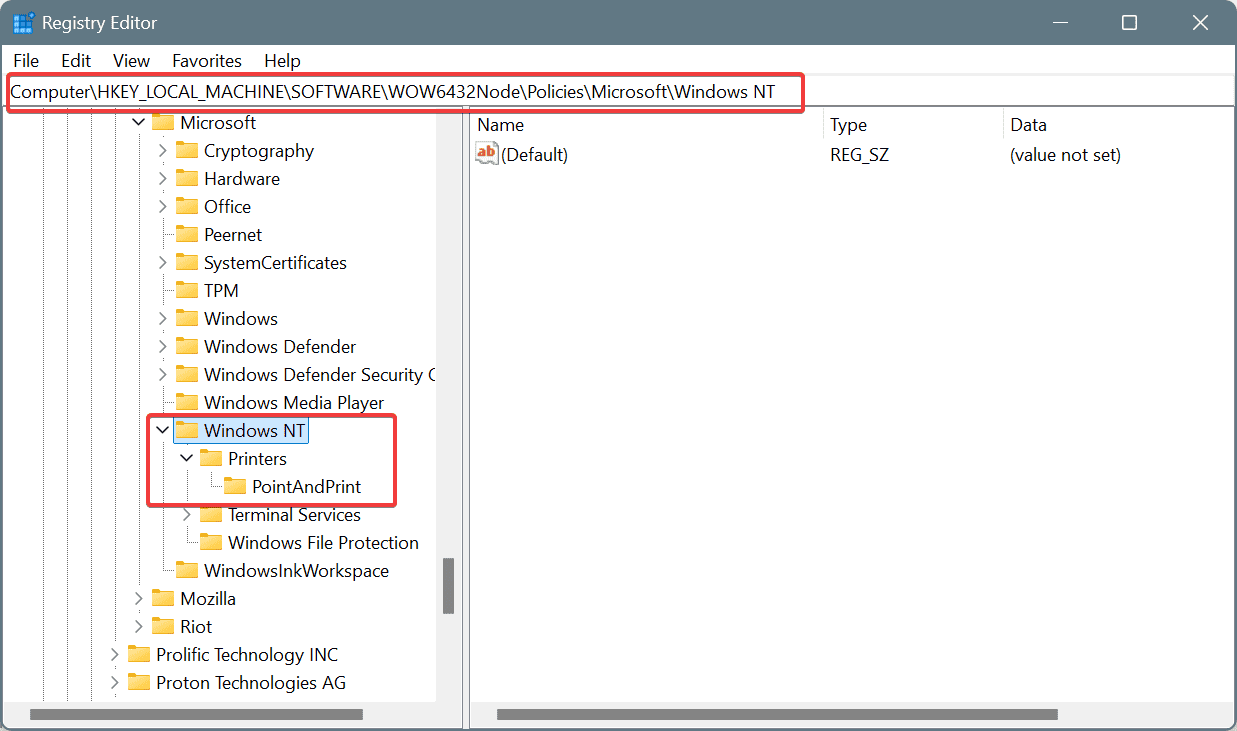Click the Registry Editor app icon in title bar

coord(24,22)
